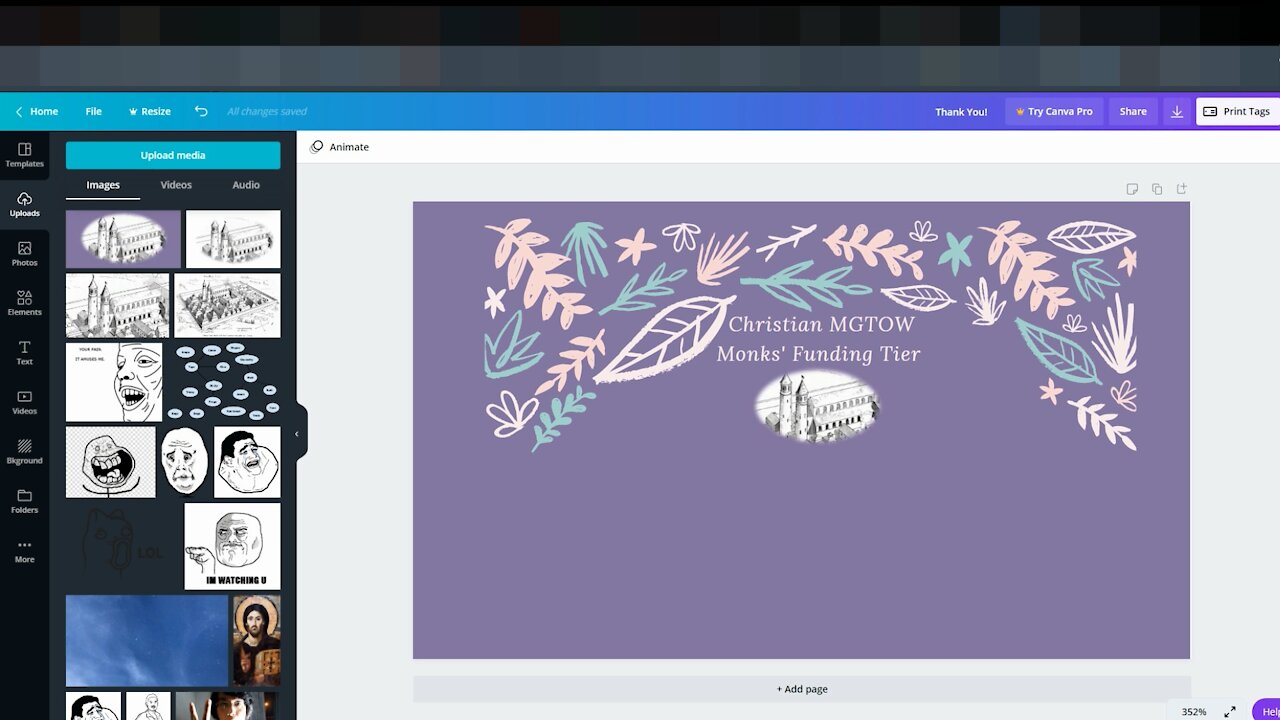
Task: Click the 'All changes saved' status
Action: pos(267,111)
